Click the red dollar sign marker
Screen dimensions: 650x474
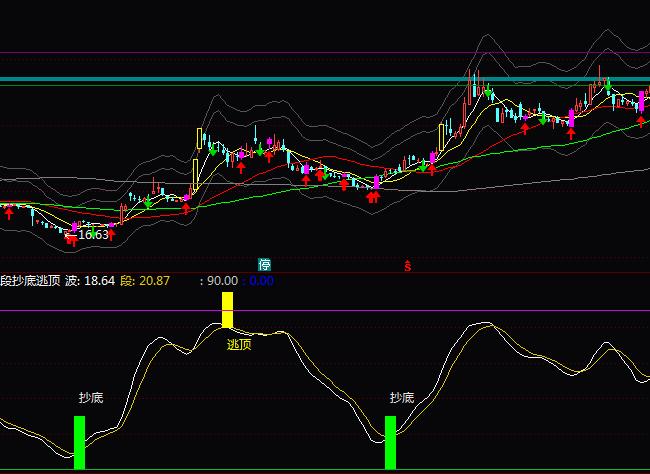(x=407, y=266)
